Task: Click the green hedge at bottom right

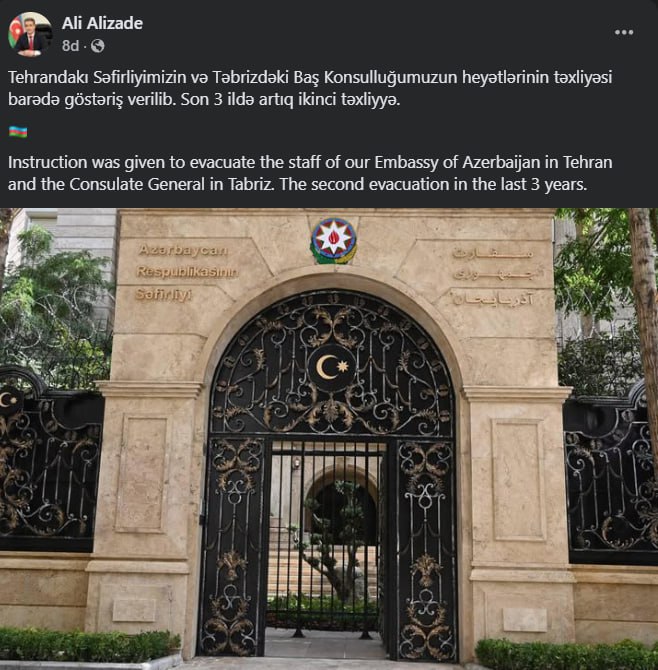Action: [567, 654]
